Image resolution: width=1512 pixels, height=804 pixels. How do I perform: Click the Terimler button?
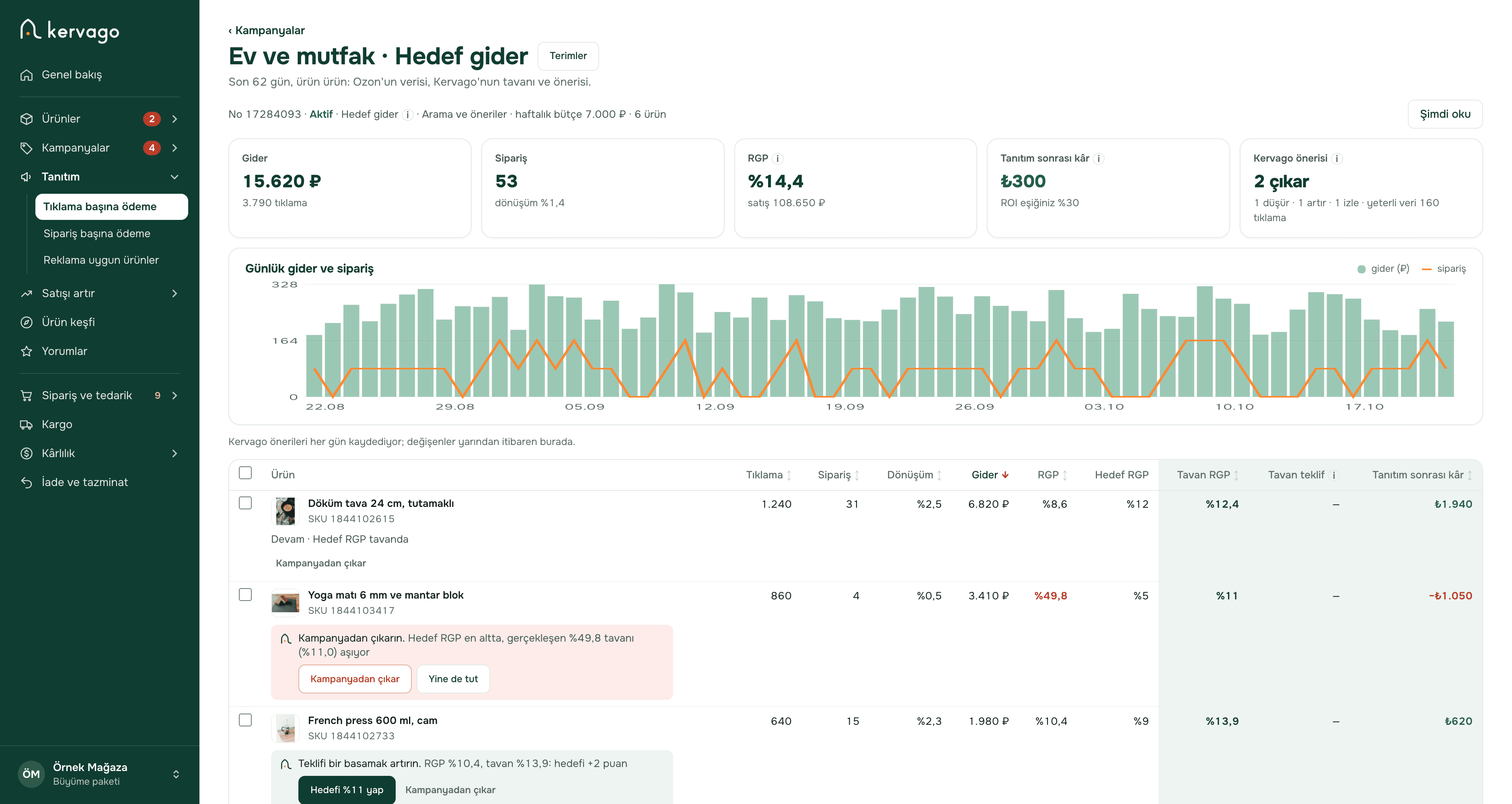[568, 56]
